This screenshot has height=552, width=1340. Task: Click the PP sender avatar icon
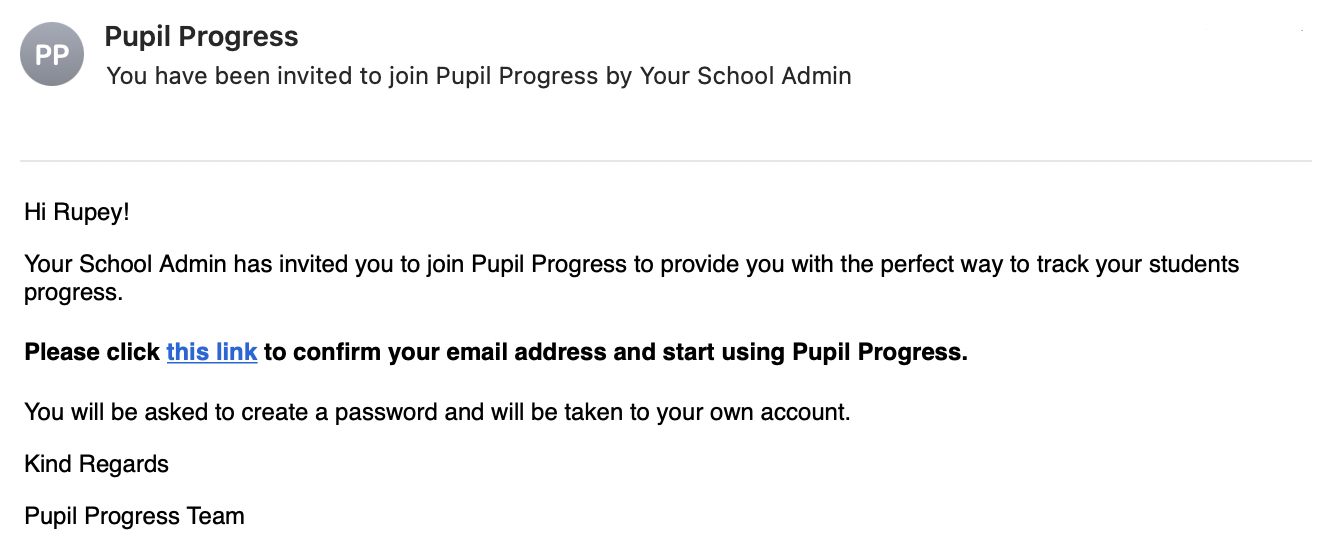click(51, 54)
